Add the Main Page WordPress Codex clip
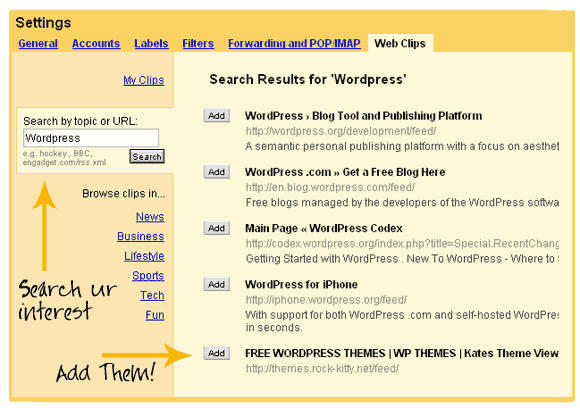580x408 pixels. click(217, 228)
